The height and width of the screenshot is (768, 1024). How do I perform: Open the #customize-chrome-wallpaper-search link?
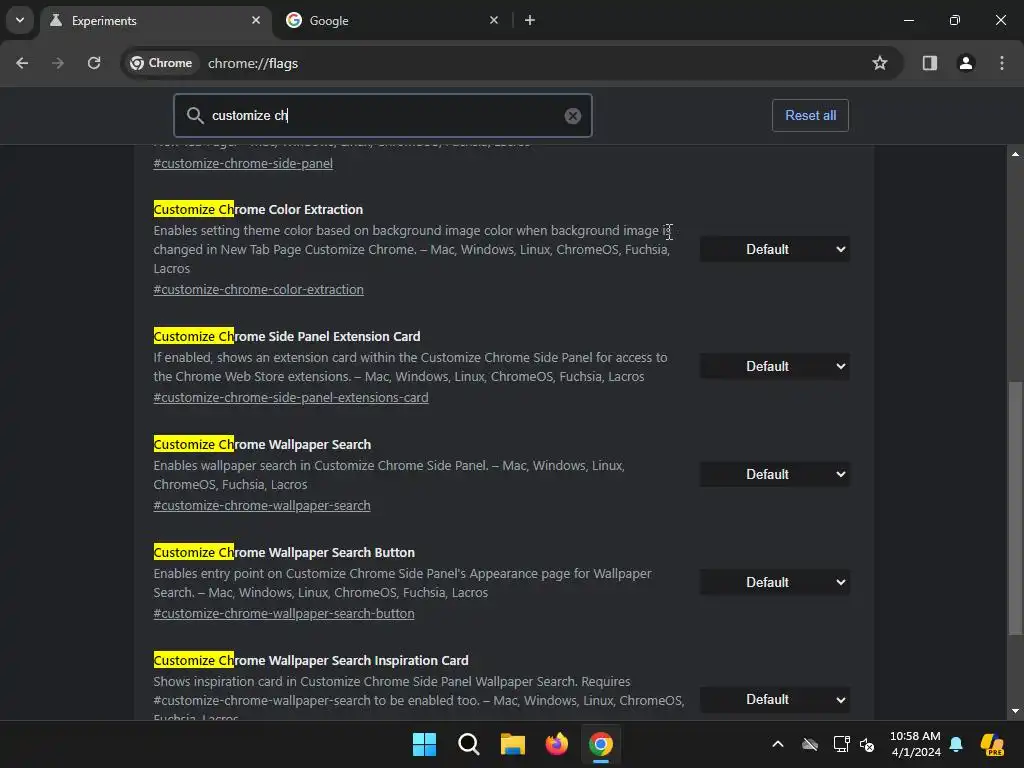262,505
